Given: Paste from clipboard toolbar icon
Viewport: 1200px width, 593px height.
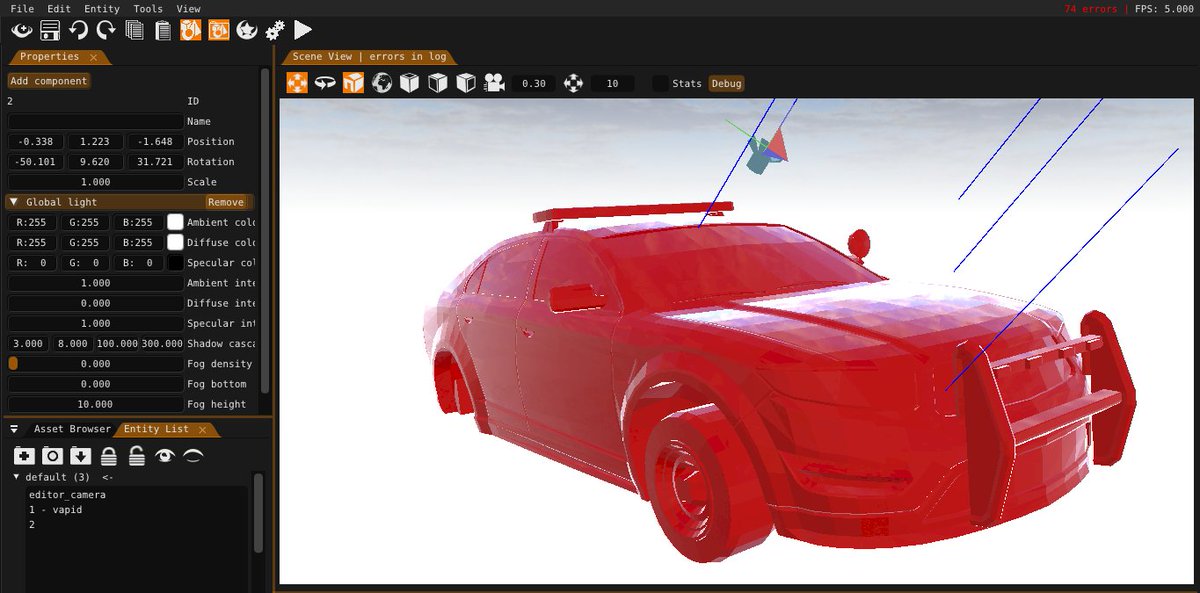Looking at the screenshot, I should pyautogui.click(x=162, y=31).
